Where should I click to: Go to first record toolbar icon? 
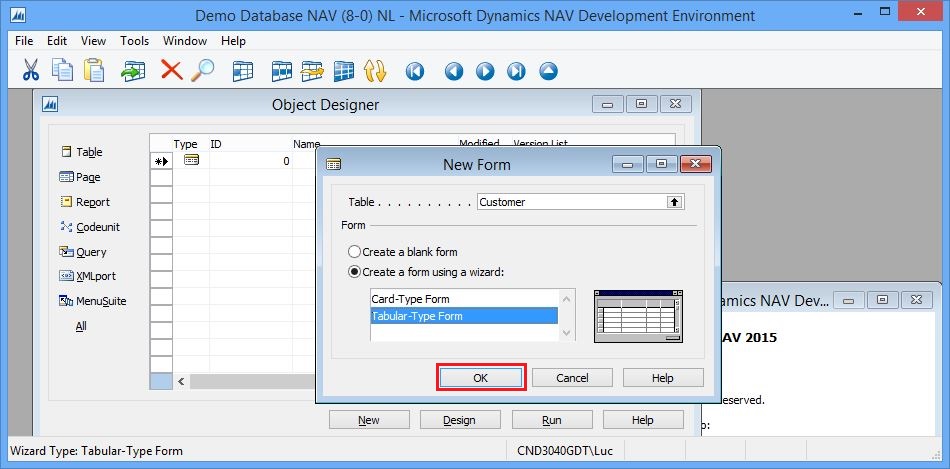414,72
